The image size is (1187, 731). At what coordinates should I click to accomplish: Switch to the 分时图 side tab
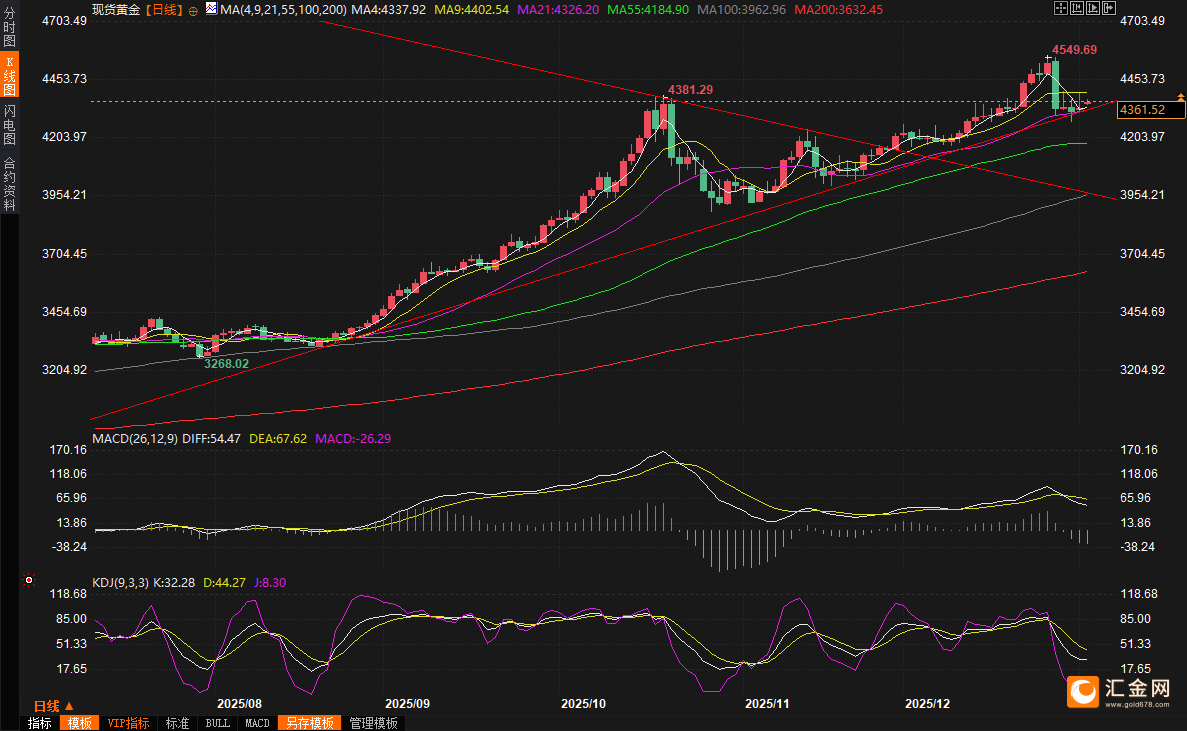point(9,31)
